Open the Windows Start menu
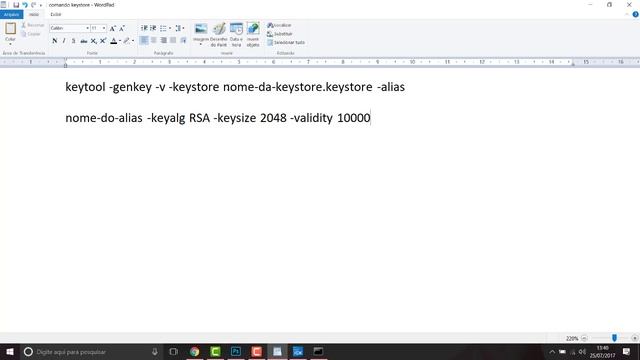This screenshot has height=360, width=640. point(10,351)
